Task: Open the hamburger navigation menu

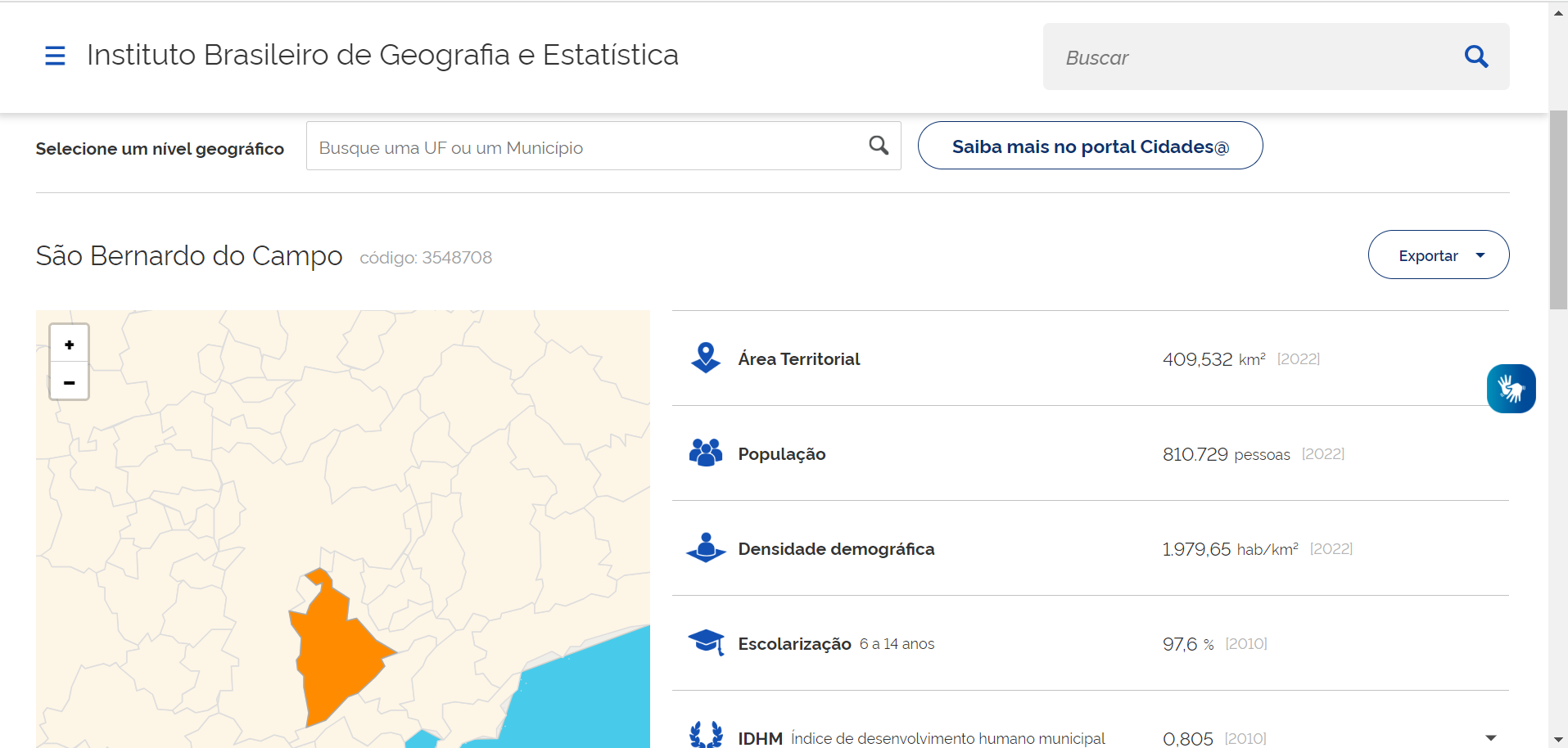Action: pos(55,56)
